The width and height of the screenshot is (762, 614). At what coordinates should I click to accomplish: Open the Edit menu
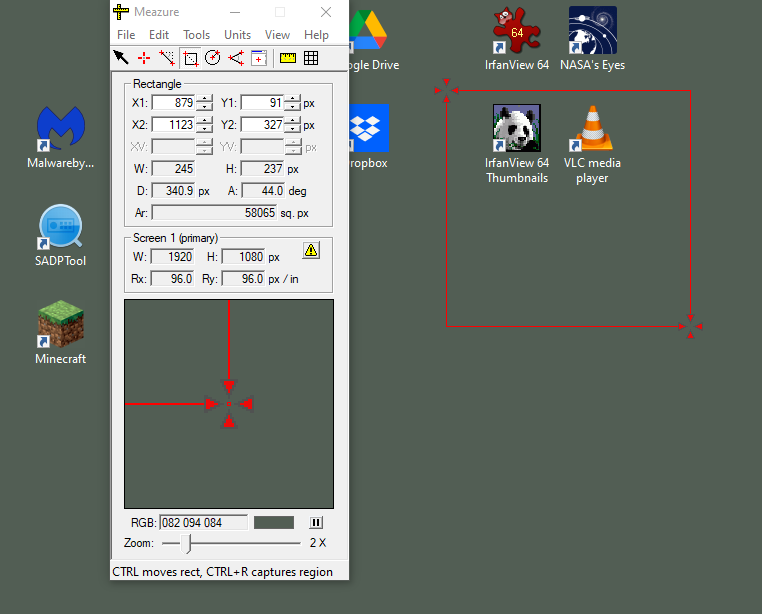point(159,35)
